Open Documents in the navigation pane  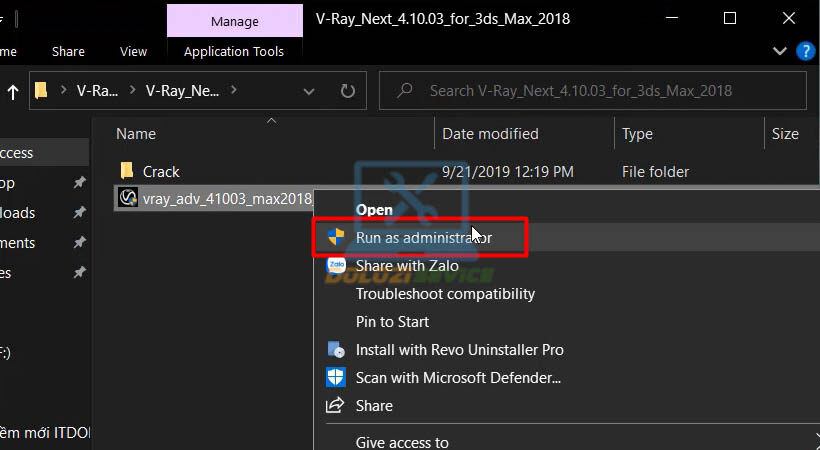[x=18, y=243]
